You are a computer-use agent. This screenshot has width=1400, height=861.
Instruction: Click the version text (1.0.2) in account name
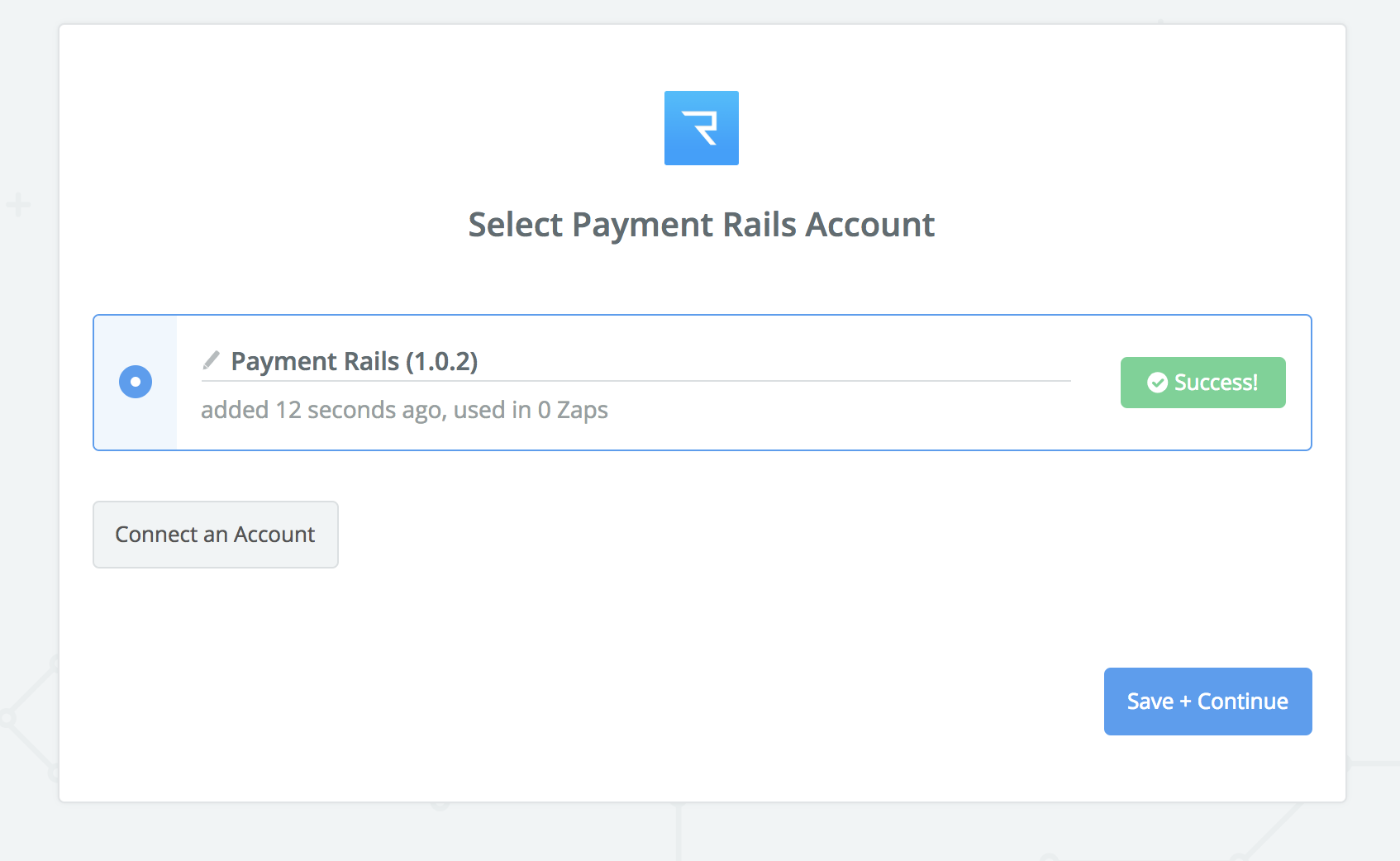pyautogui.click(x=442, y=362)
